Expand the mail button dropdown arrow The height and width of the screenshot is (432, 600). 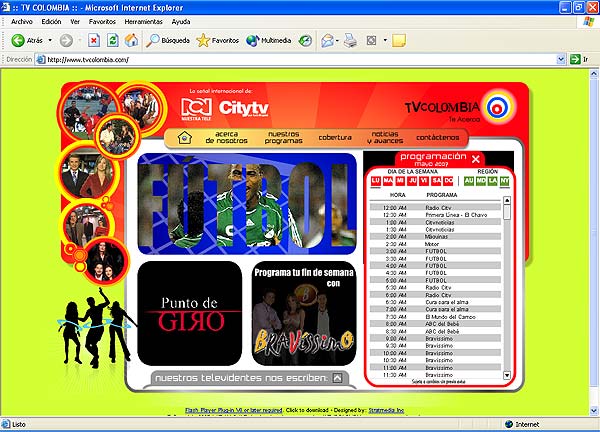coord(338,41)
